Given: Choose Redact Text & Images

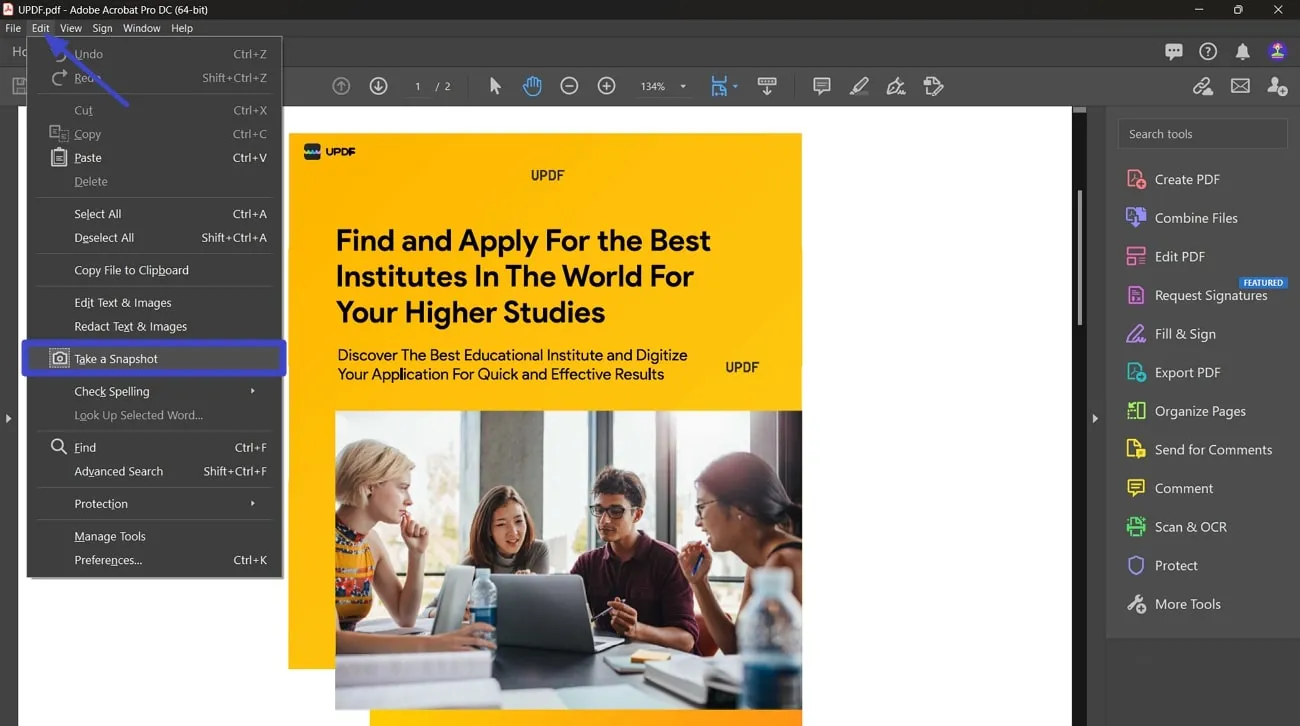Looking at the screenshot, I should pyautogui.click(x=131, y=326).
